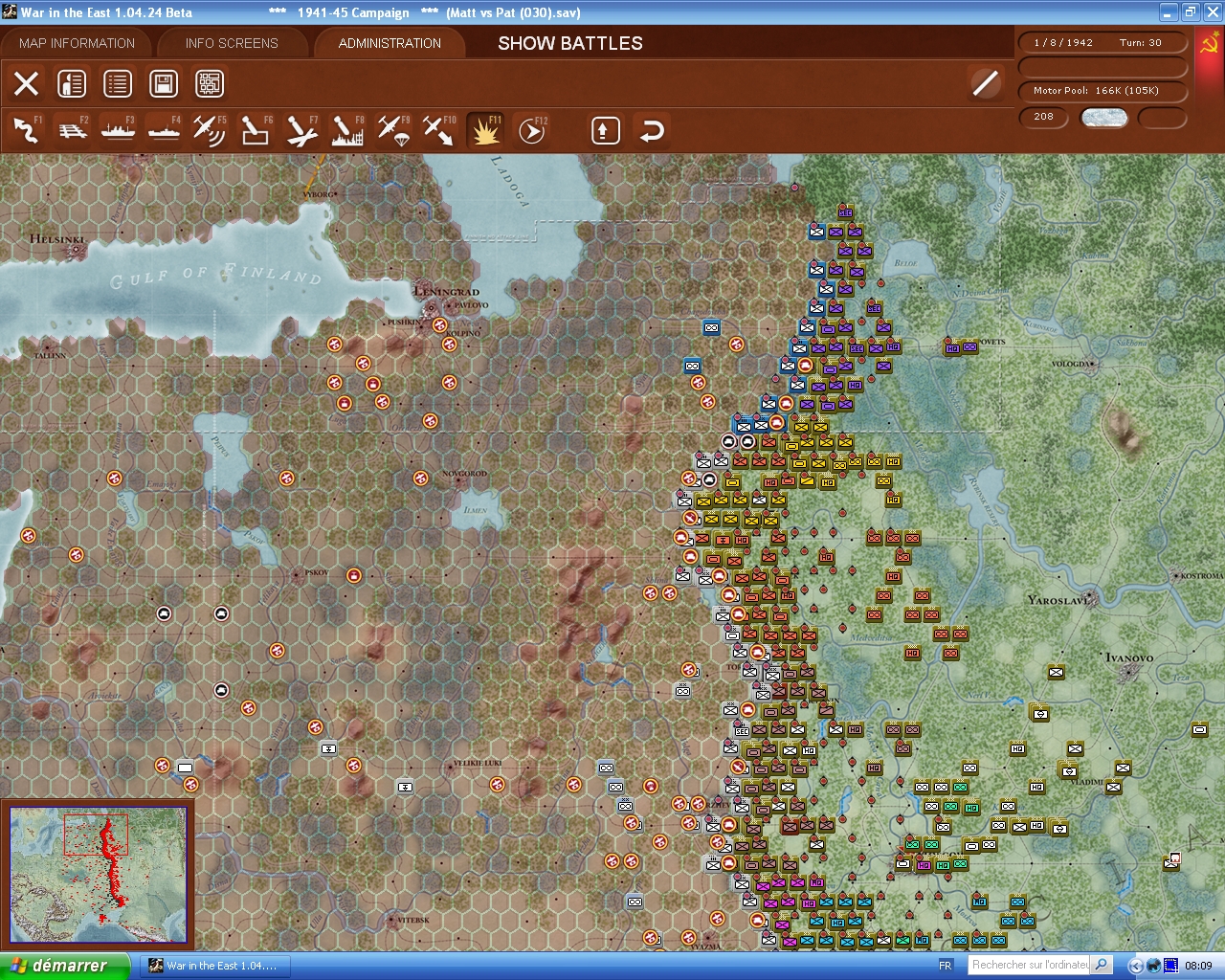
Task: Select the F2 rail transport mode icon
Action: [73, 130]
